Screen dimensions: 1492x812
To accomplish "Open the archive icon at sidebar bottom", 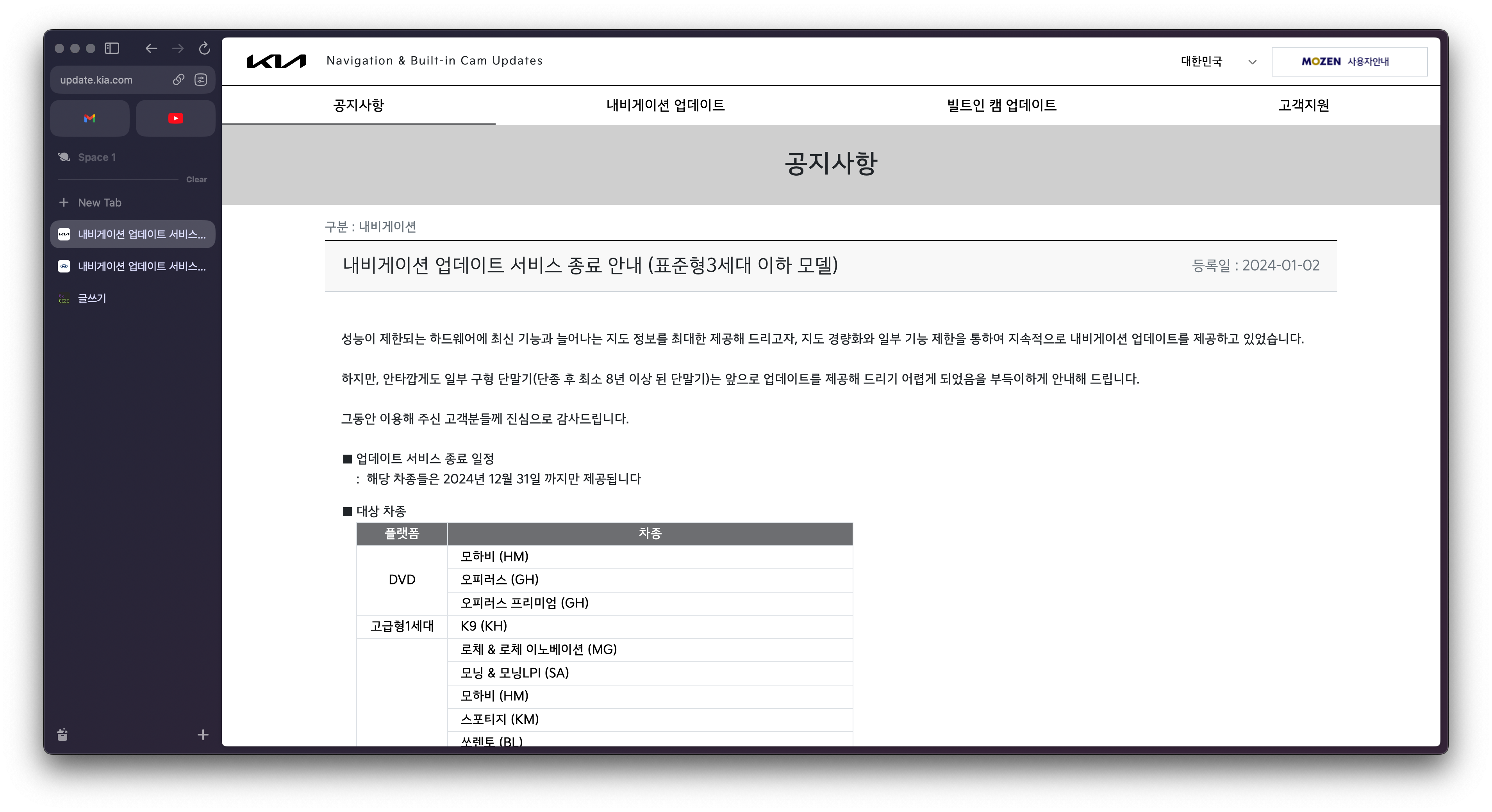I will tap(62, 735).
